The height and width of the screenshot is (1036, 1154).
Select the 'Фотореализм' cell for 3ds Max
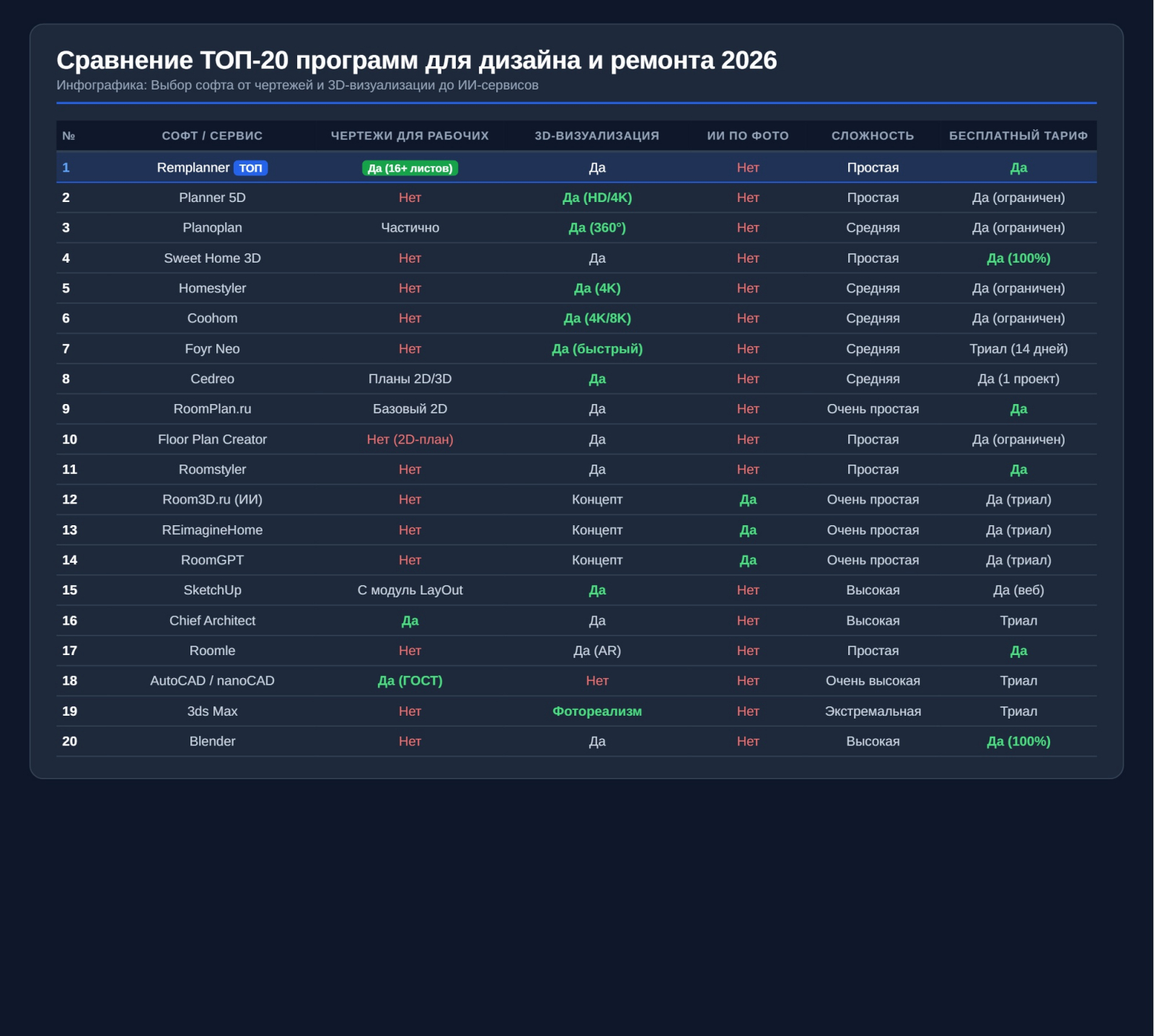point(597,711)
